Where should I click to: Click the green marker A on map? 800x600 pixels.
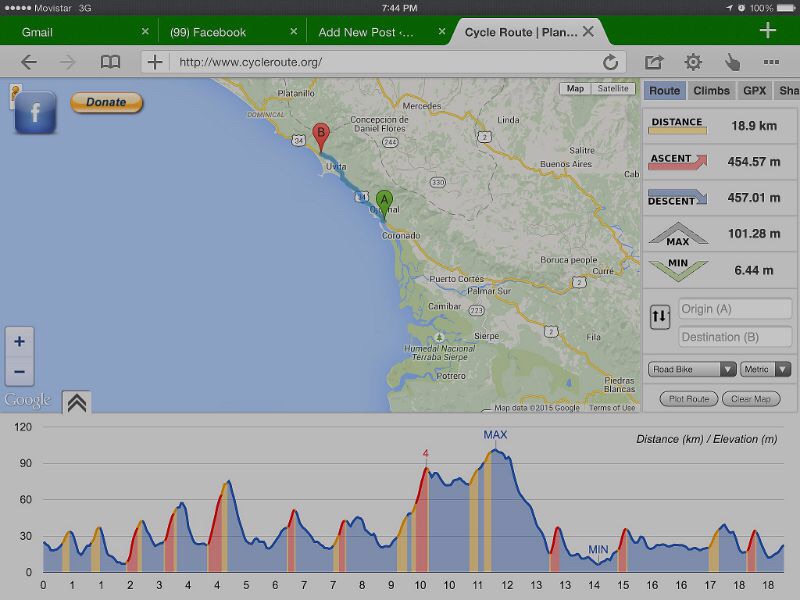point(384,202)
